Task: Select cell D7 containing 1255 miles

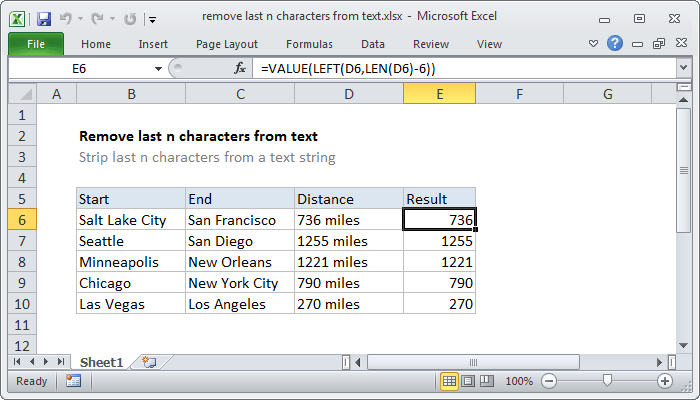Action: click(x=349, y=241)
